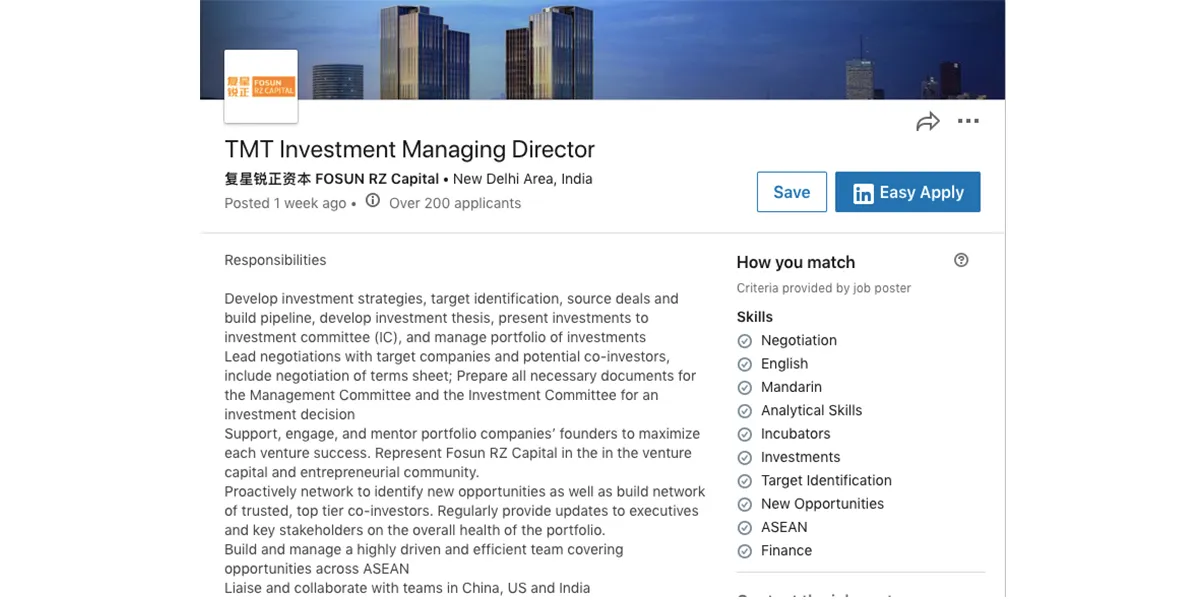
Task: Click the share arrow icon
Action: tap(928, 122)
